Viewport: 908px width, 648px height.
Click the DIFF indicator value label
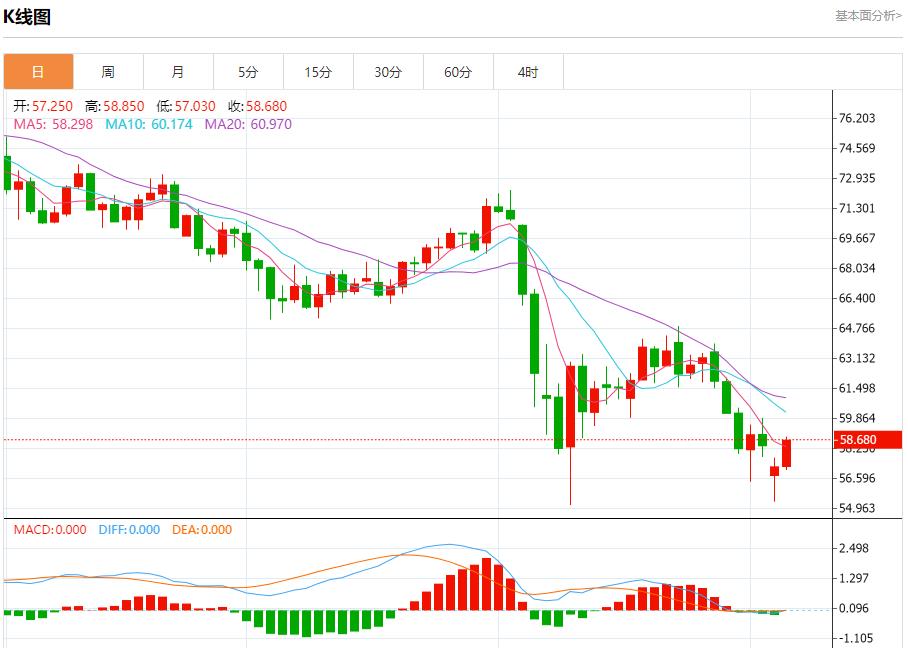pos(129,530)
